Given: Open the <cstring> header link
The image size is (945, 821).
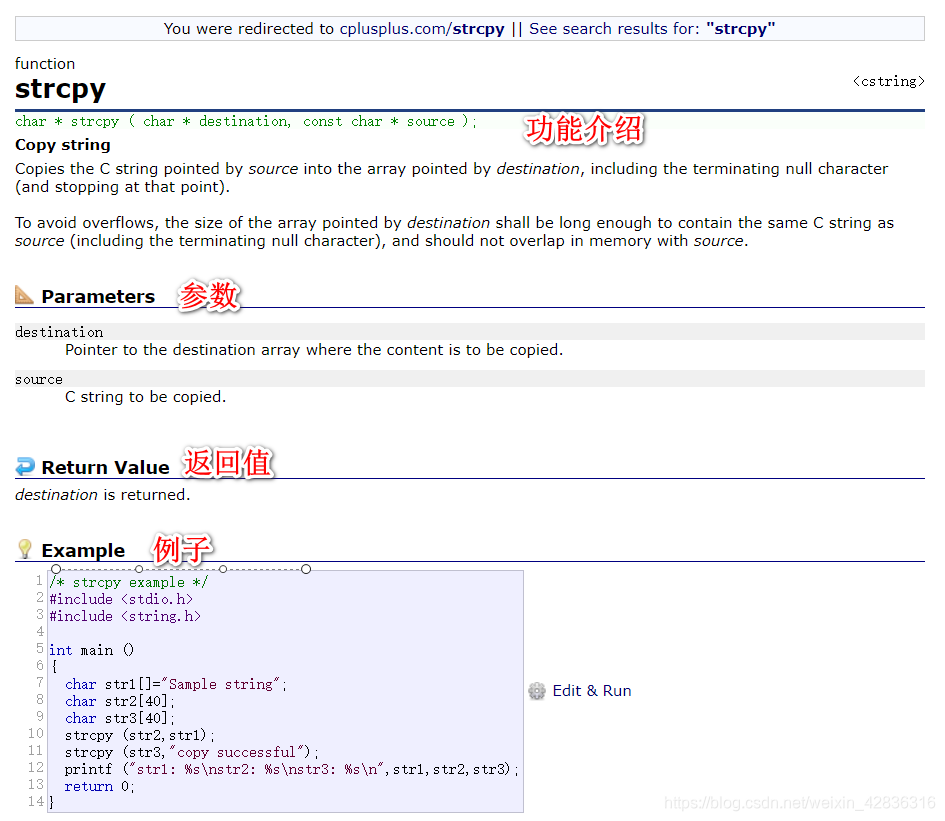Looking at the screenshot, I should (x=888, y=81).
